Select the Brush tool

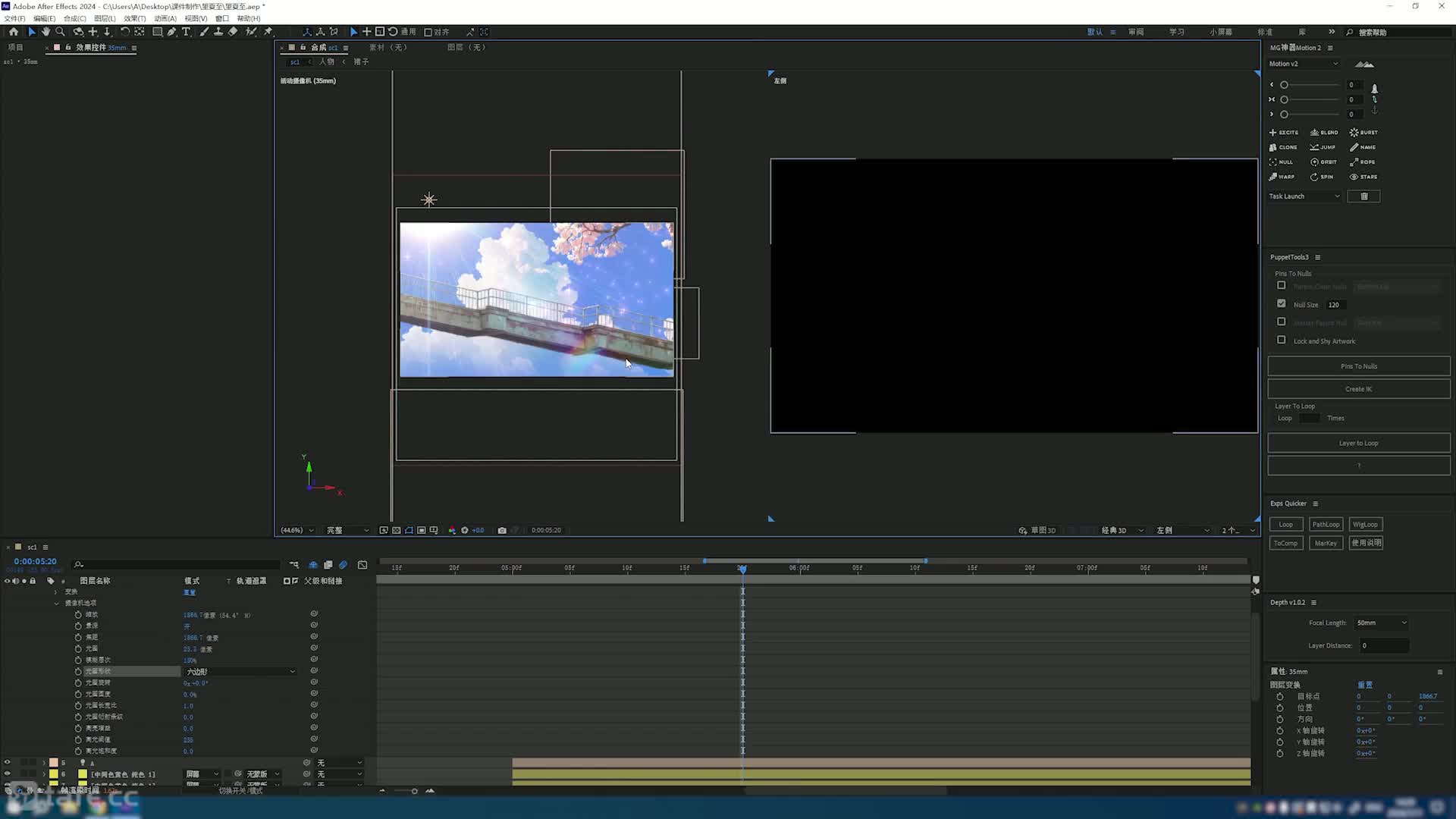click(204, 32)
